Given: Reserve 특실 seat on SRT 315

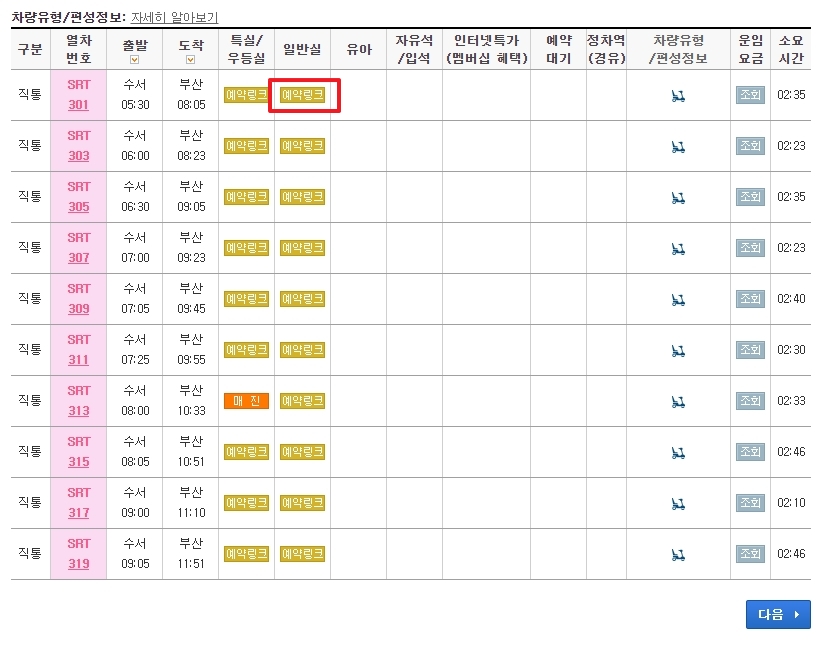Looking at the screenshot, I should click(x=246, y=452).
